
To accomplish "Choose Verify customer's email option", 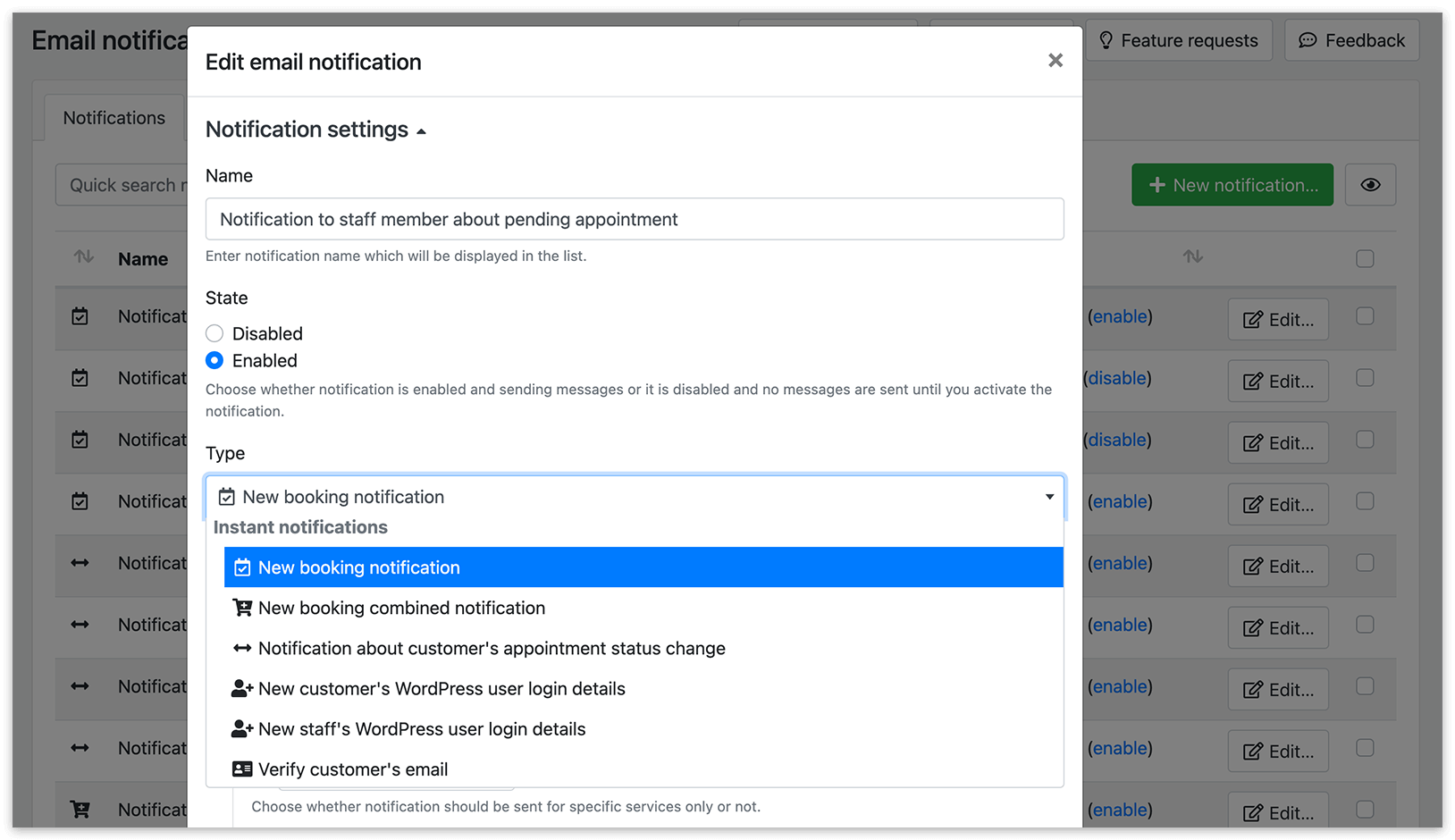I will [x=643, y=769].
